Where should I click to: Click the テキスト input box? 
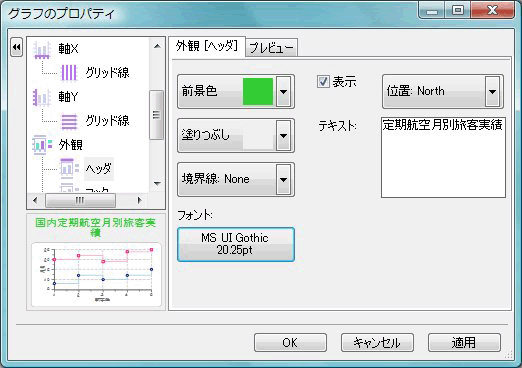point(443,157)
